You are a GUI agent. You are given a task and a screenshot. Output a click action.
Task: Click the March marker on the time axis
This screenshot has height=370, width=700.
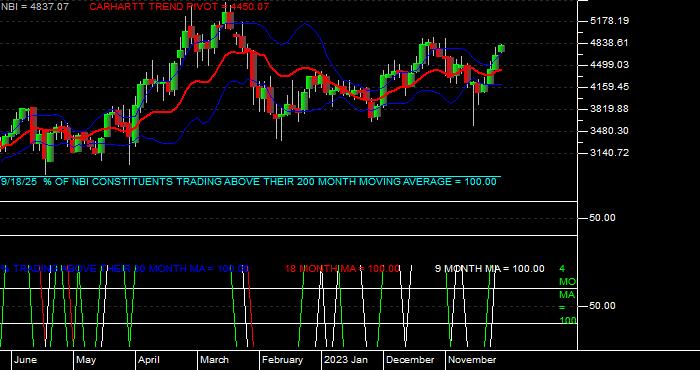pyautogui.click(x=214, y=360)
